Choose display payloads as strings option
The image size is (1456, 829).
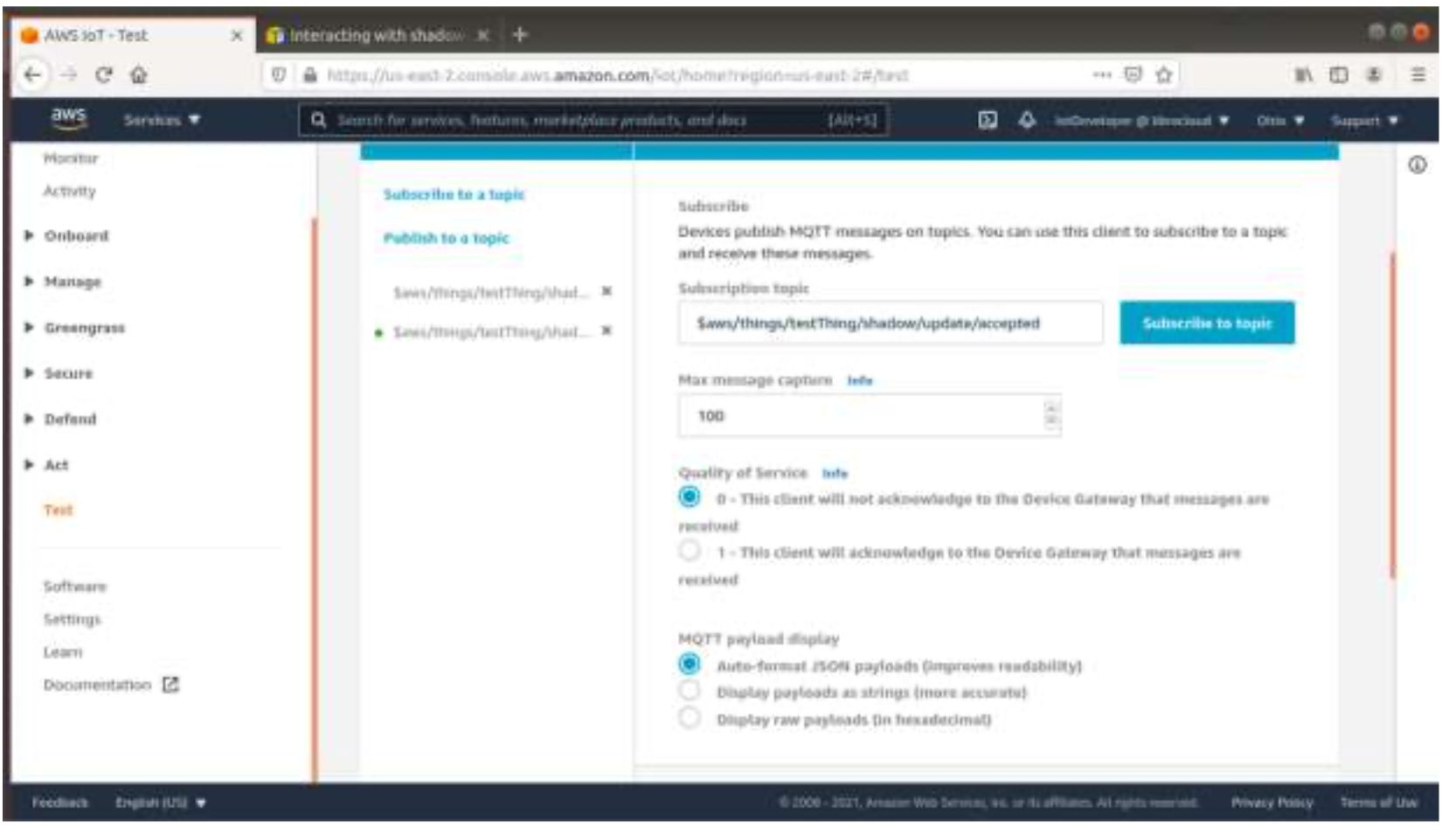(690, 691)
